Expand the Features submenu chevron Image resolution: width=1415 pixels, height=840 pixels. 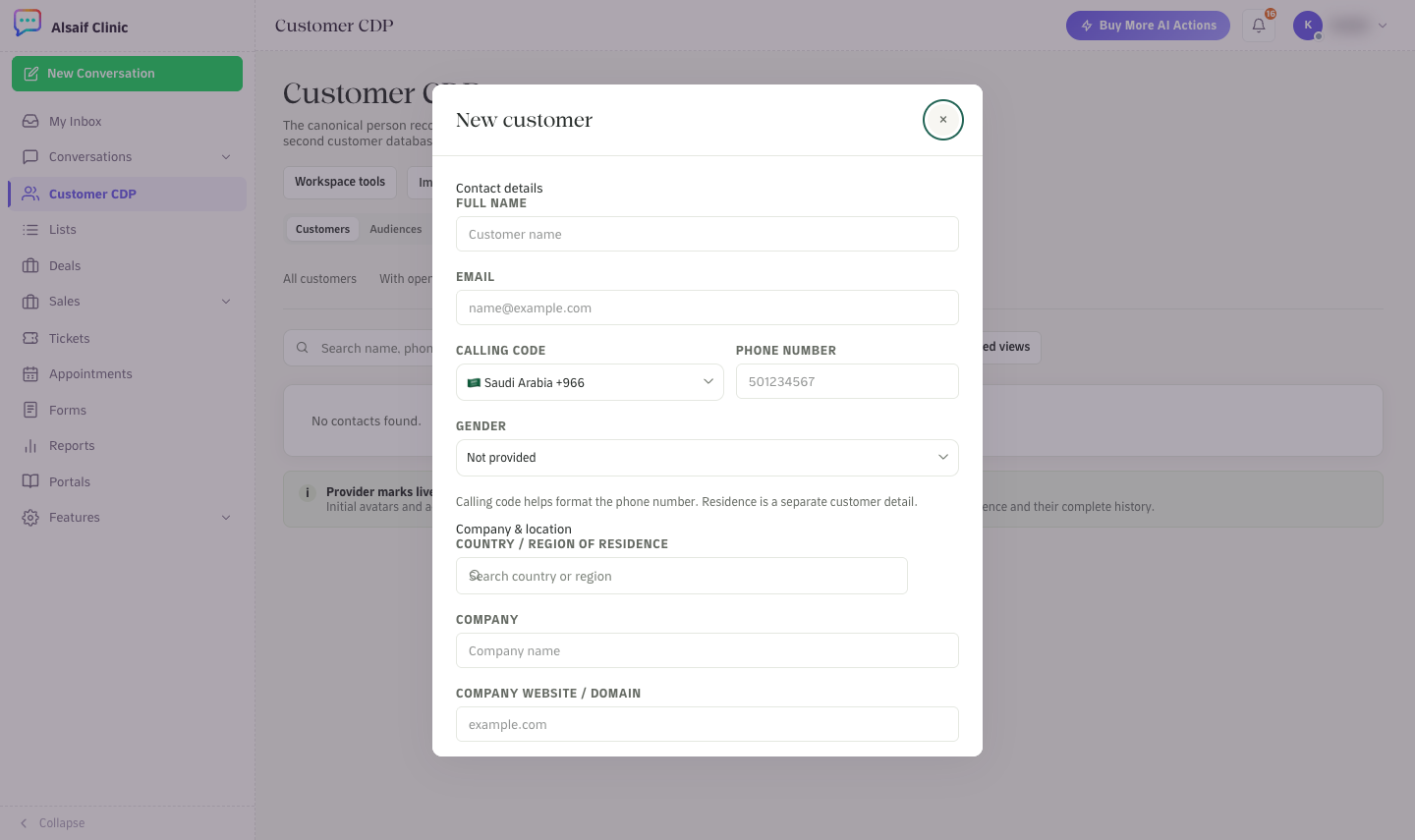(x=226, y=518)
